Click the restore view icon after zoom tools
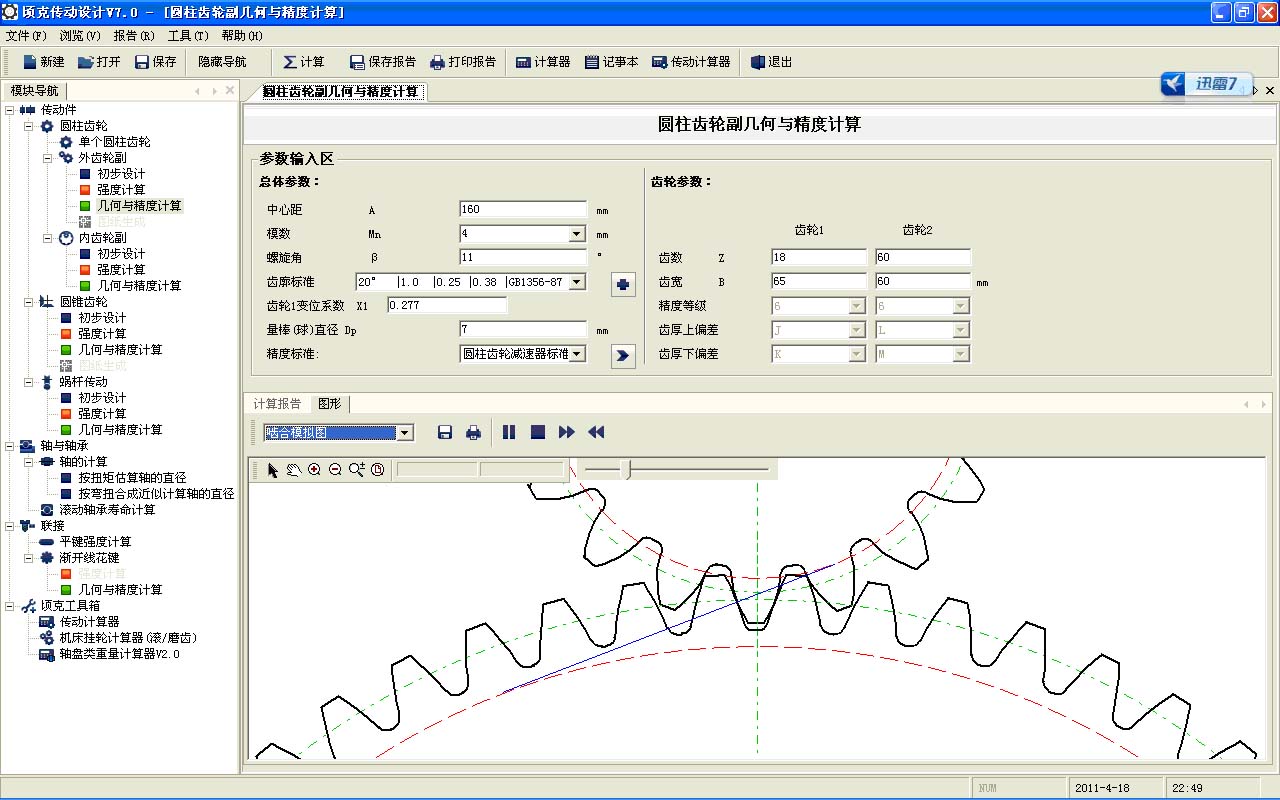Viewport: 1280px width, 800px height. point(377,470)
